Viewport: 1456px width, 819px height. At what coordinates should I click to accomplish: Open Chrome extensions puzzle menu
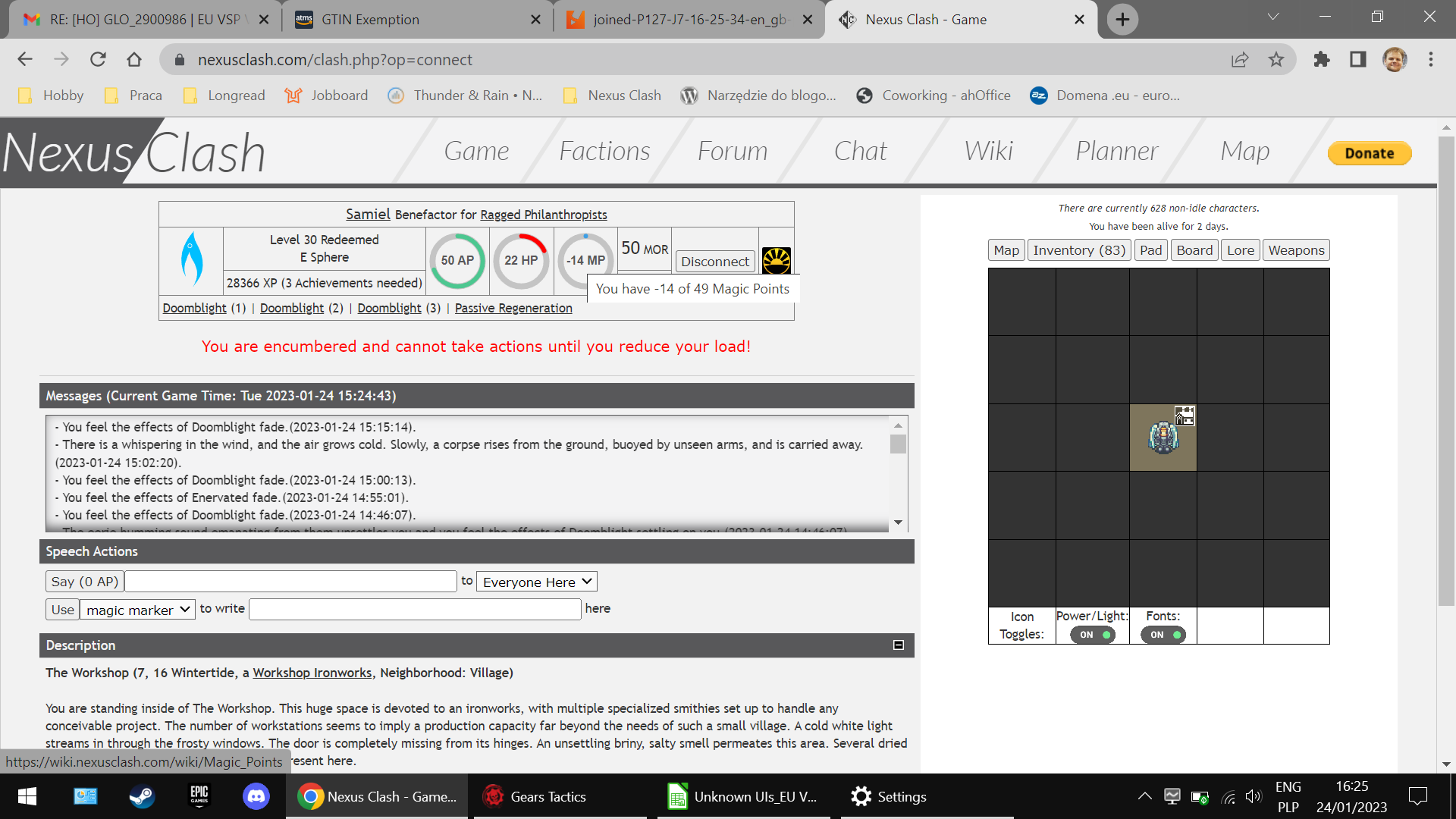point(1322,59)
